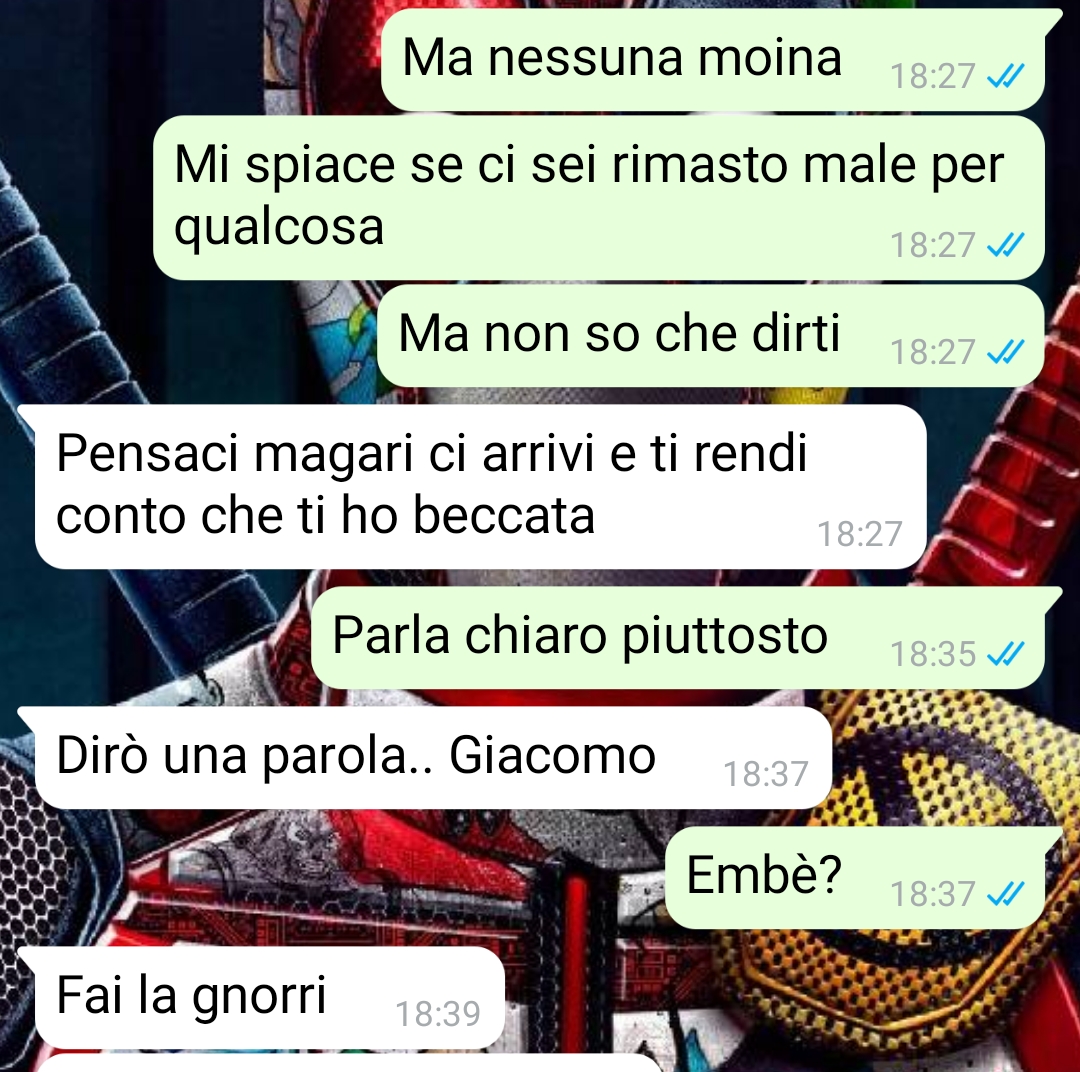
Task: Tap the read ticks beside 'Ma non so che dirti'
Action: [x=1005, y=352]
